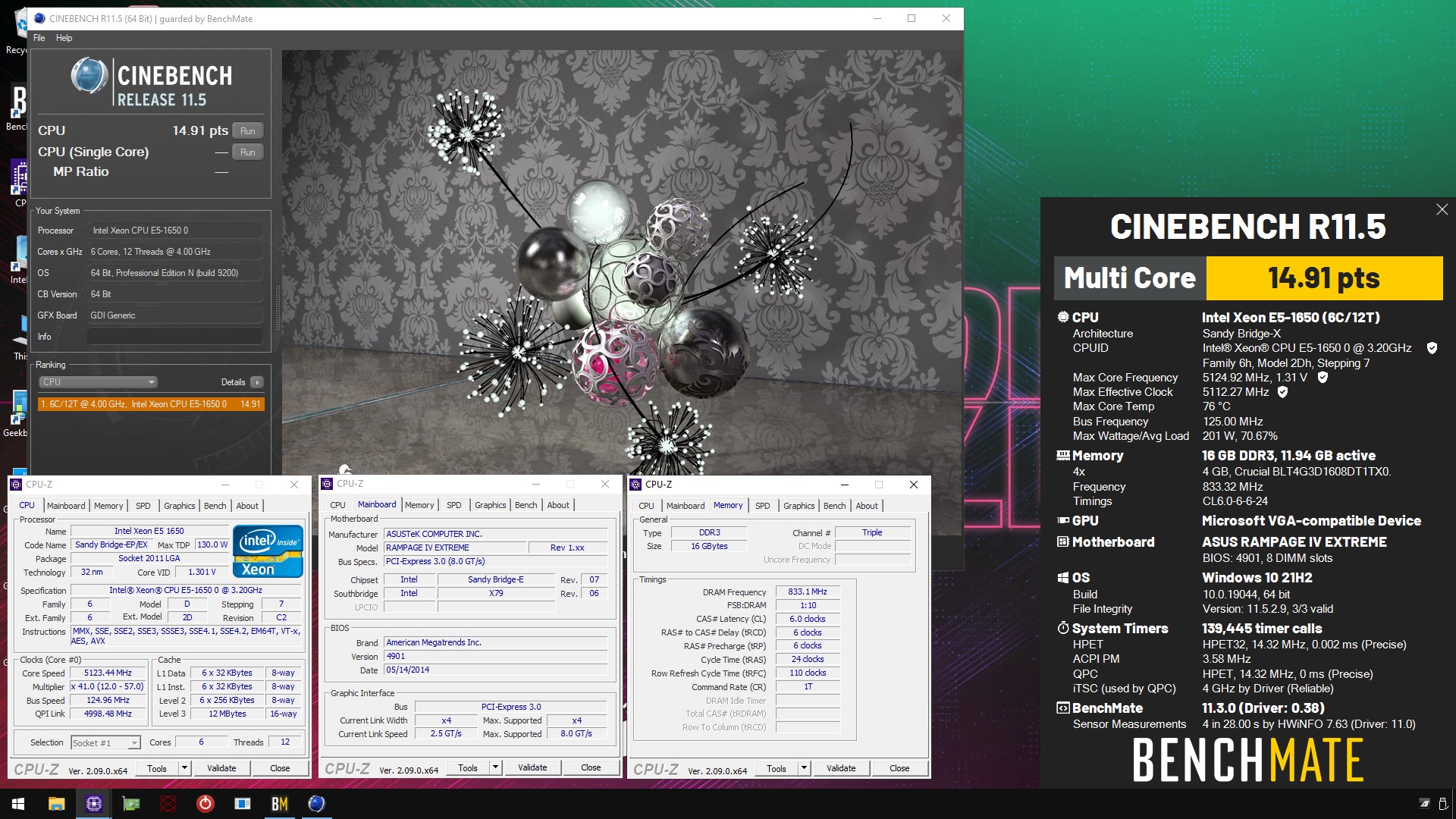Select Mainboard tab in right CPU-Z window
The height and width of the screenshot is (819, 1456).
pos(686,506)
